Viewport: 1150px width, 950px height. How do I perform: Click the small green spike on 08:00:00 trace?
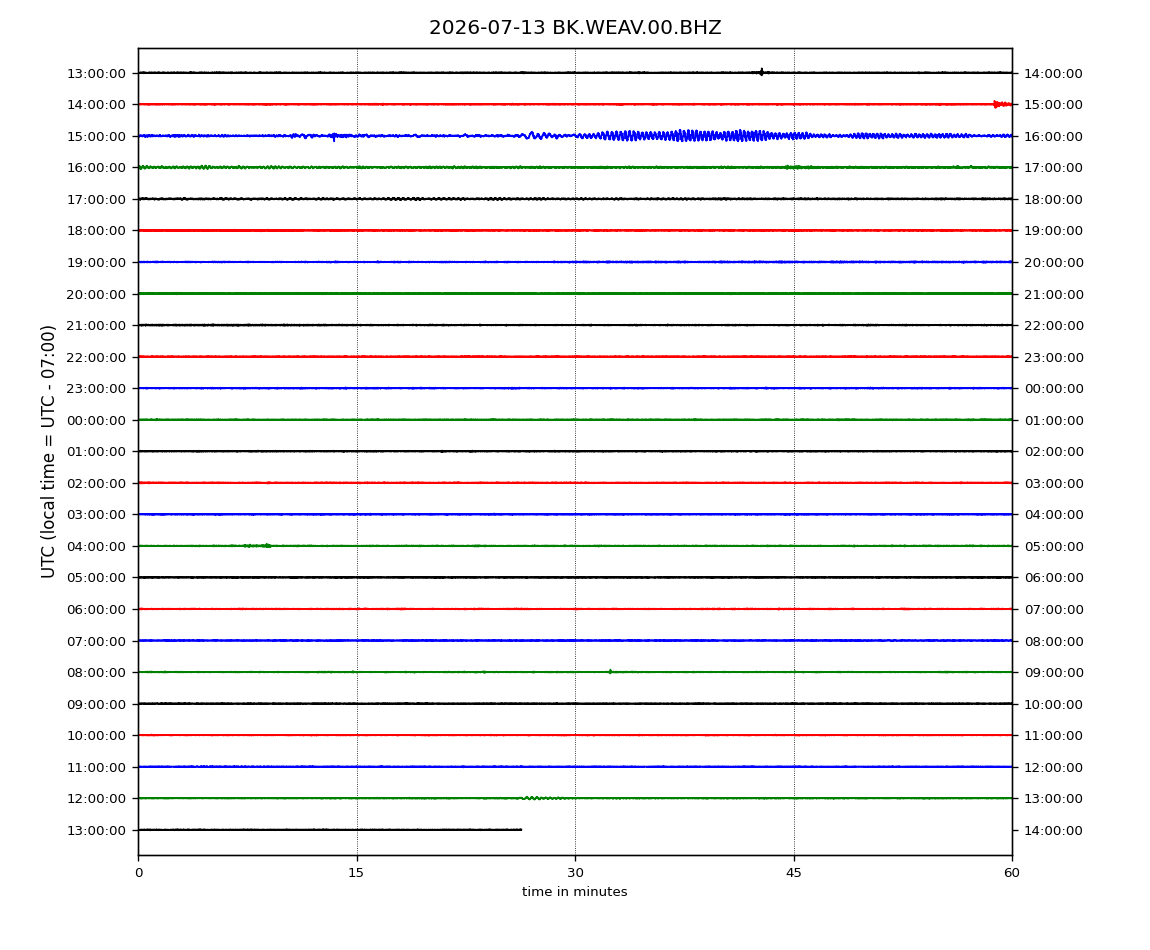tap(610, 671)
